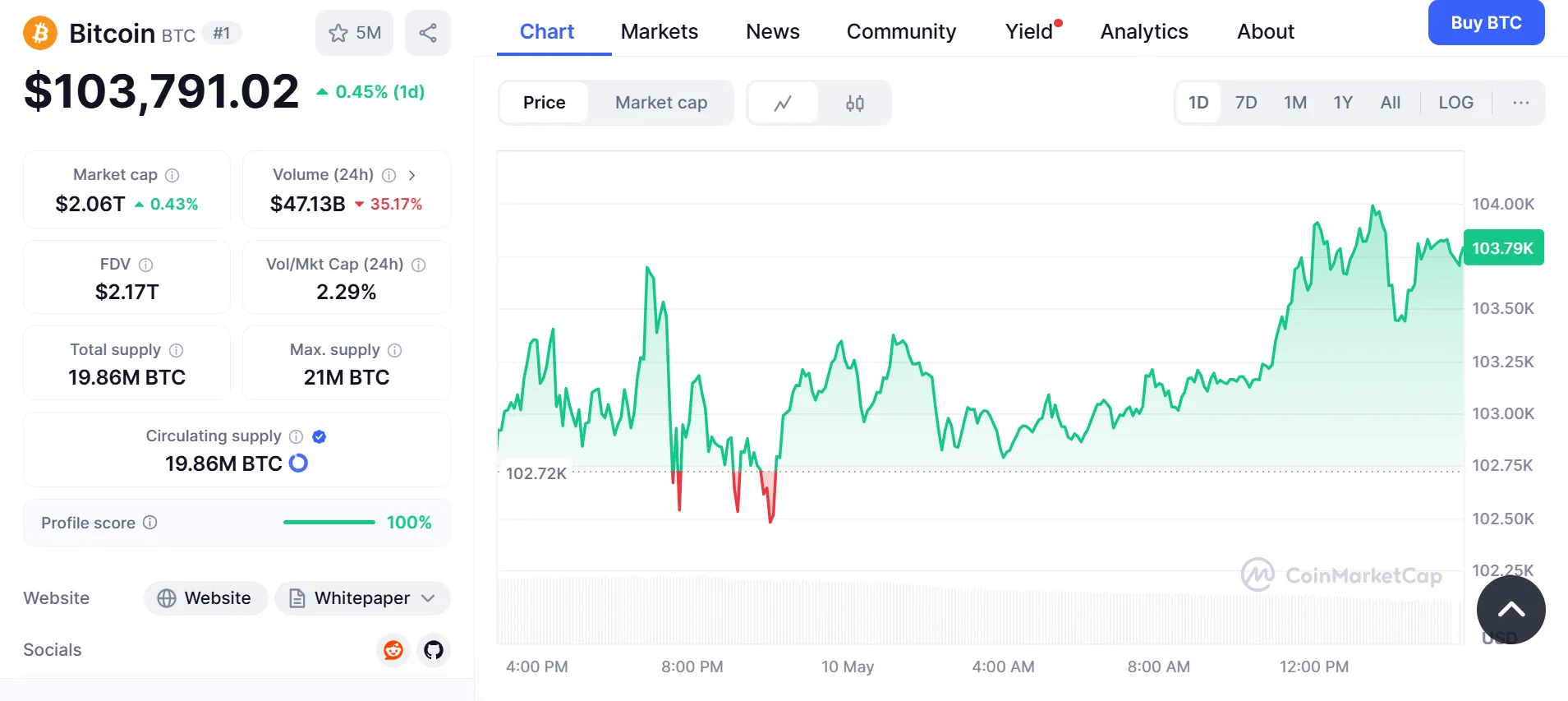This screenshot has height=701, width=1568.
Task: Open the Bitcoin Website link
Action: [206, 598]
